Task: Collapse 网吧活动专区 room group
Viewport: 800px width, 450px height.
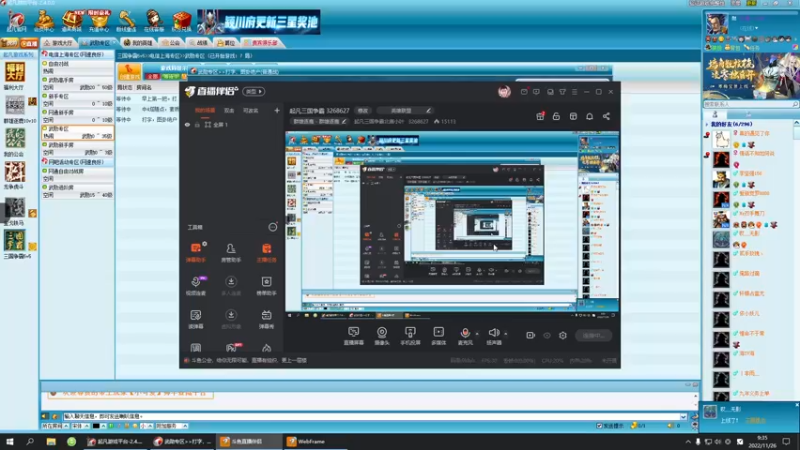Action: [x=77, y=162]
